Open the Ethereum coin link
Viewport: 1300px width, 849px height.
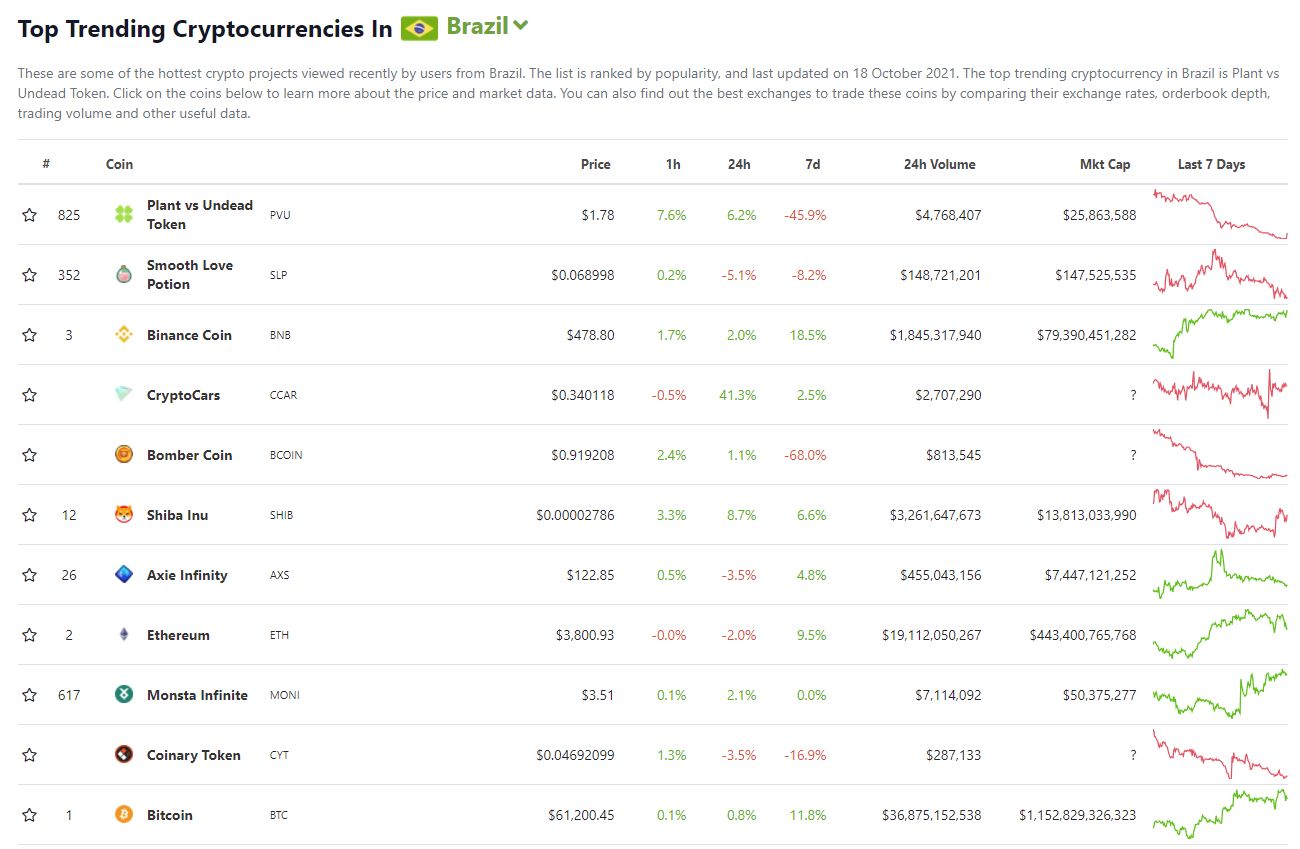(x=178, y=635)
